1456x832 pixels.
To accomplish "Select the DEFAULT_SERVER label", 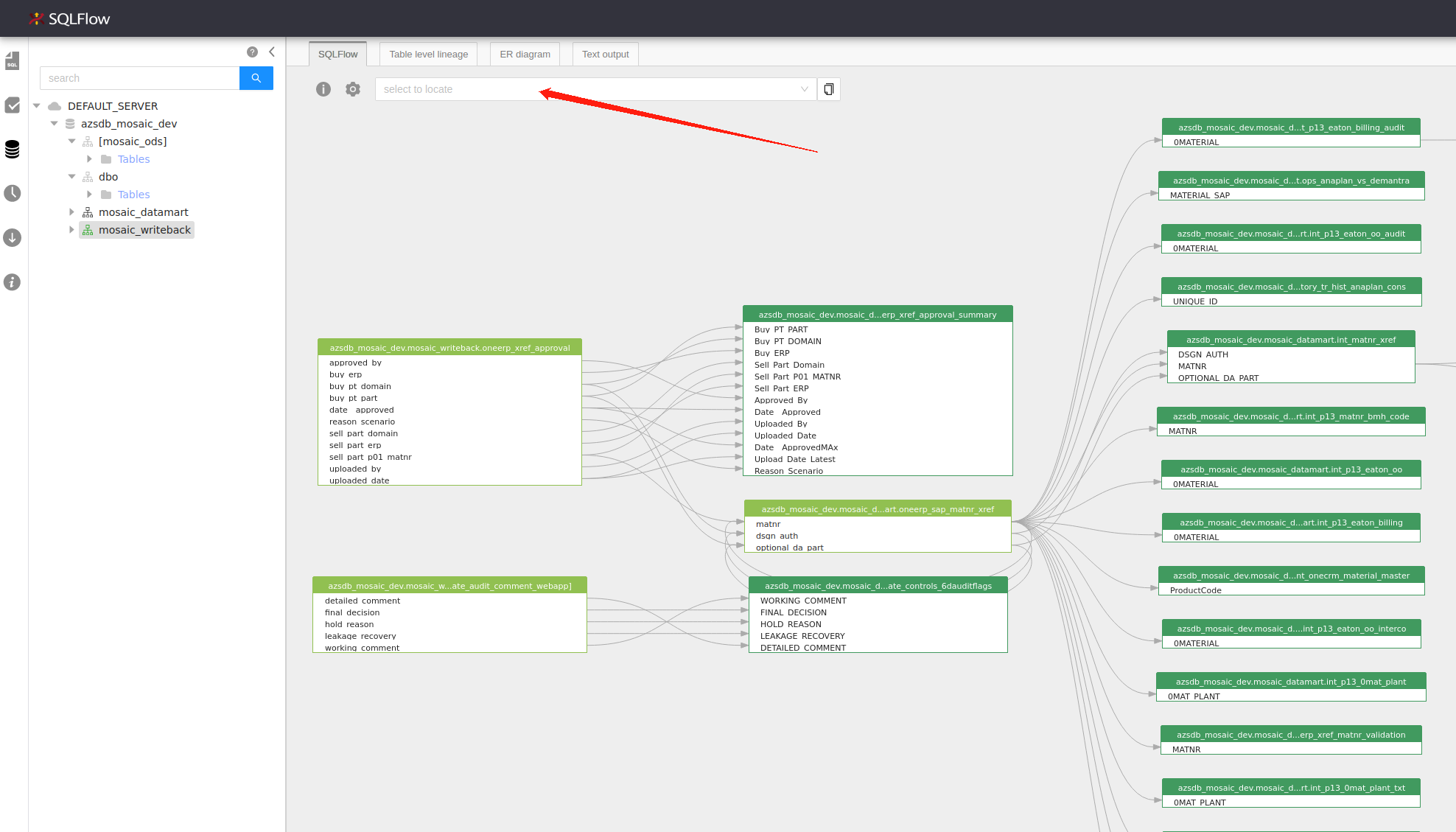I will pyautogui.click(x=113, y=106).
